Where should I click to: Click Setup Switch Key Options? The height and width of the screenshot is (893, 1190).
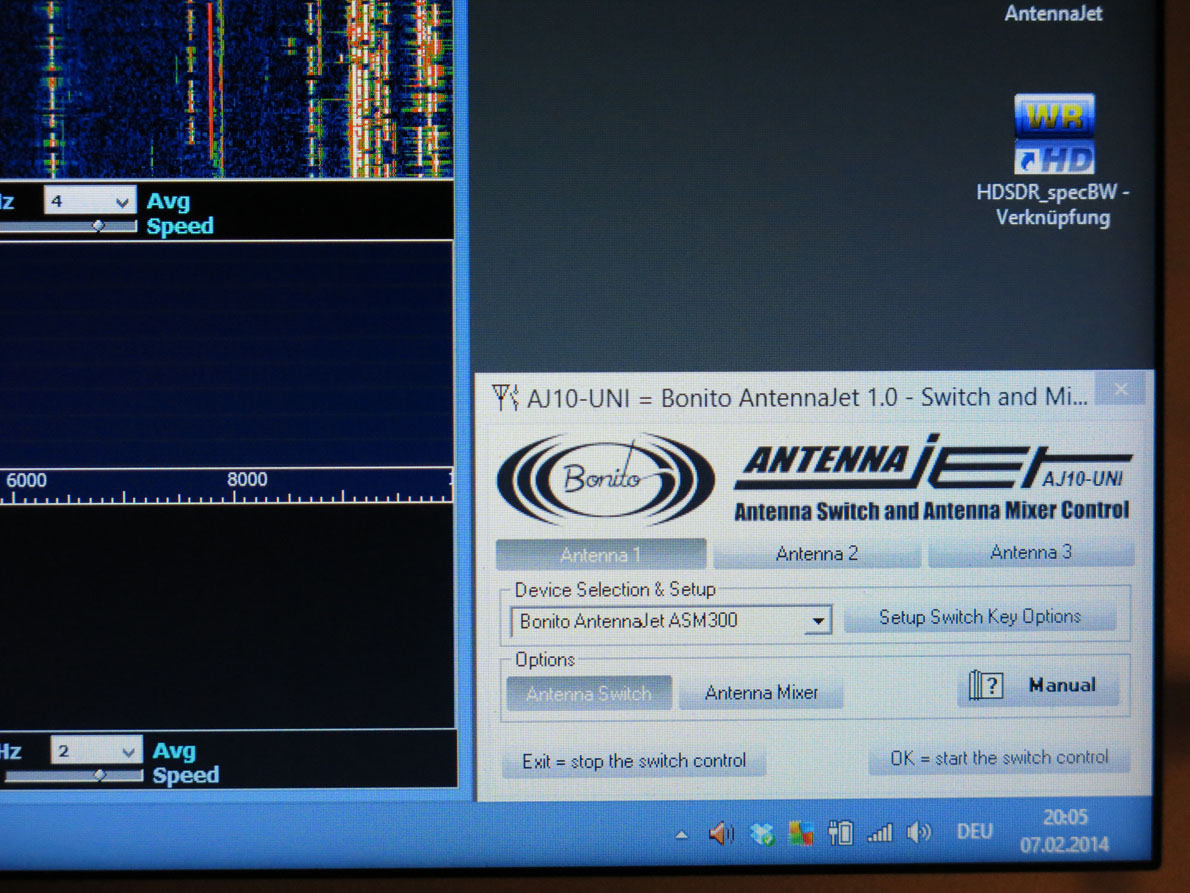pos(980,617)
